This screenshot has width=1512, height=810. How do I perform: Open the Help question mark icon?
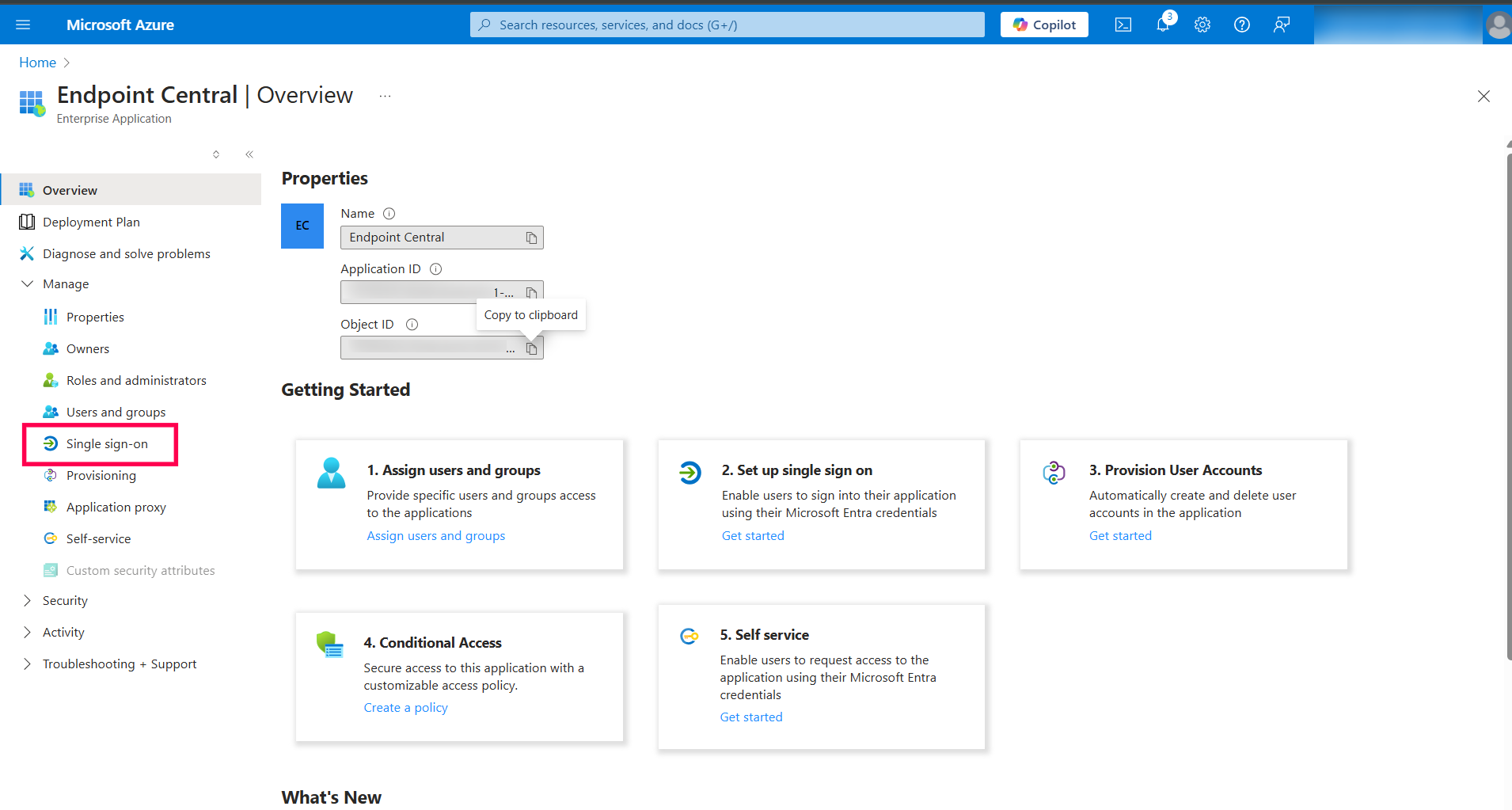click(x=1241, y=25)
